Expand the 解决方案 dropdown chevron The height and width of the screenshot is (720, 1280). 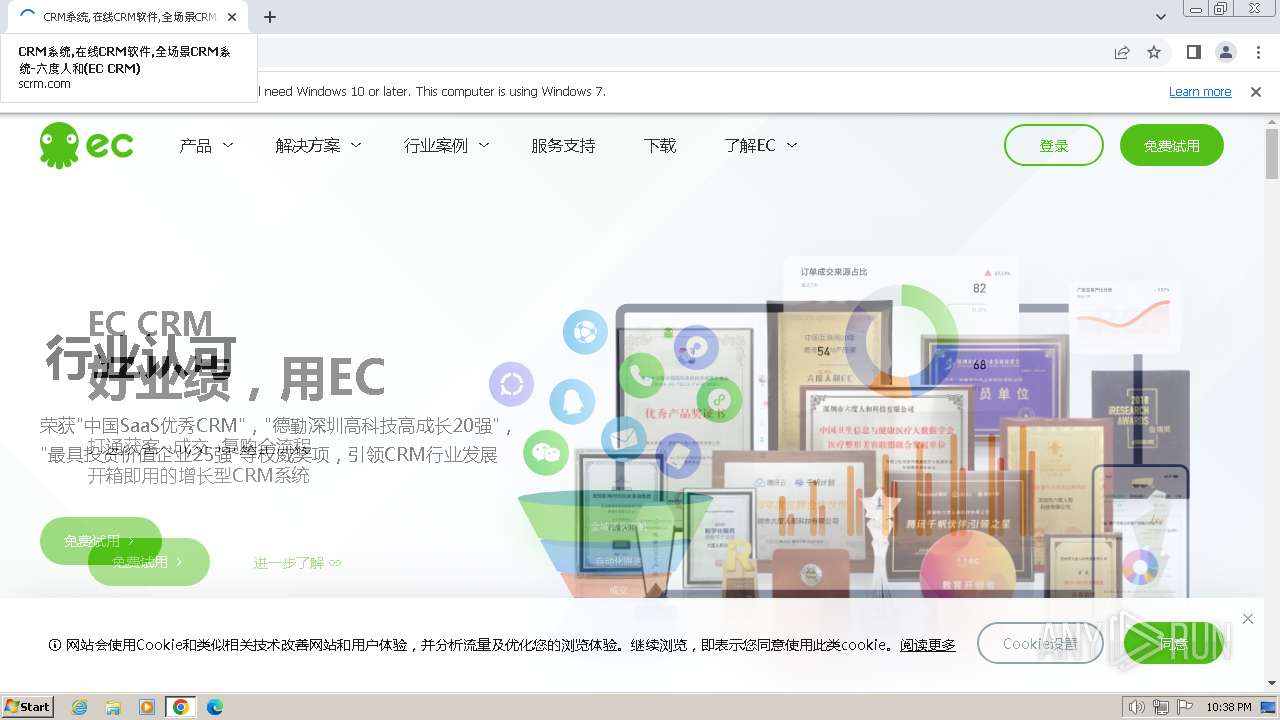[356, 145]
